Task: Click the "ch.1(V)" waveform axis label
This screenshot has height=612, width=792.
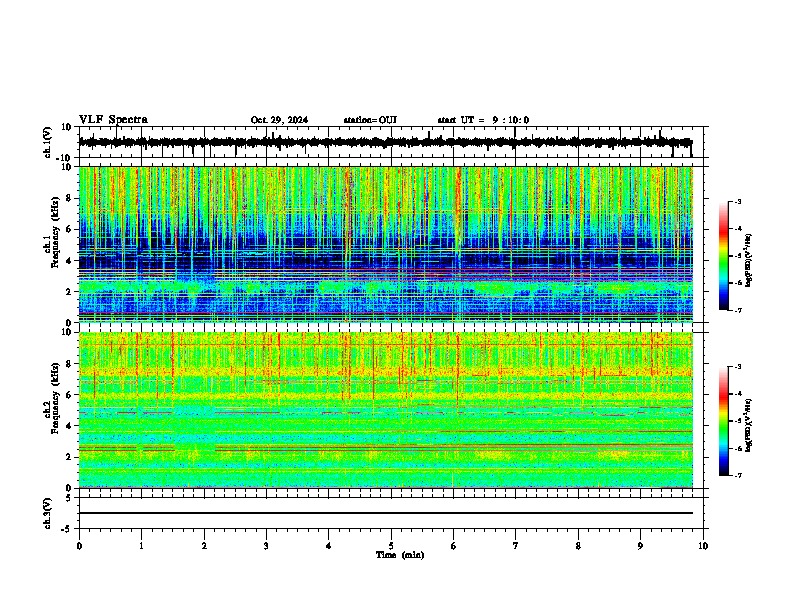Action: pyautogui.click(x=48, y=142)
